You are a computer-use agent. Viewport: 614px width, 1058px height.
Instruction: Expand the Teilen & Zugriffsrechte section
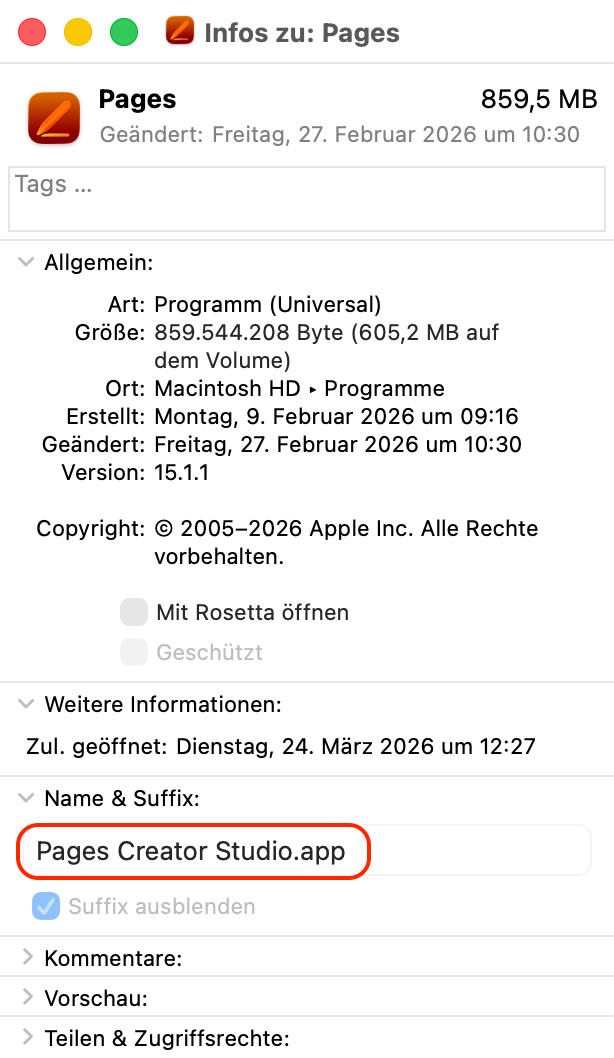(26, 1037)
